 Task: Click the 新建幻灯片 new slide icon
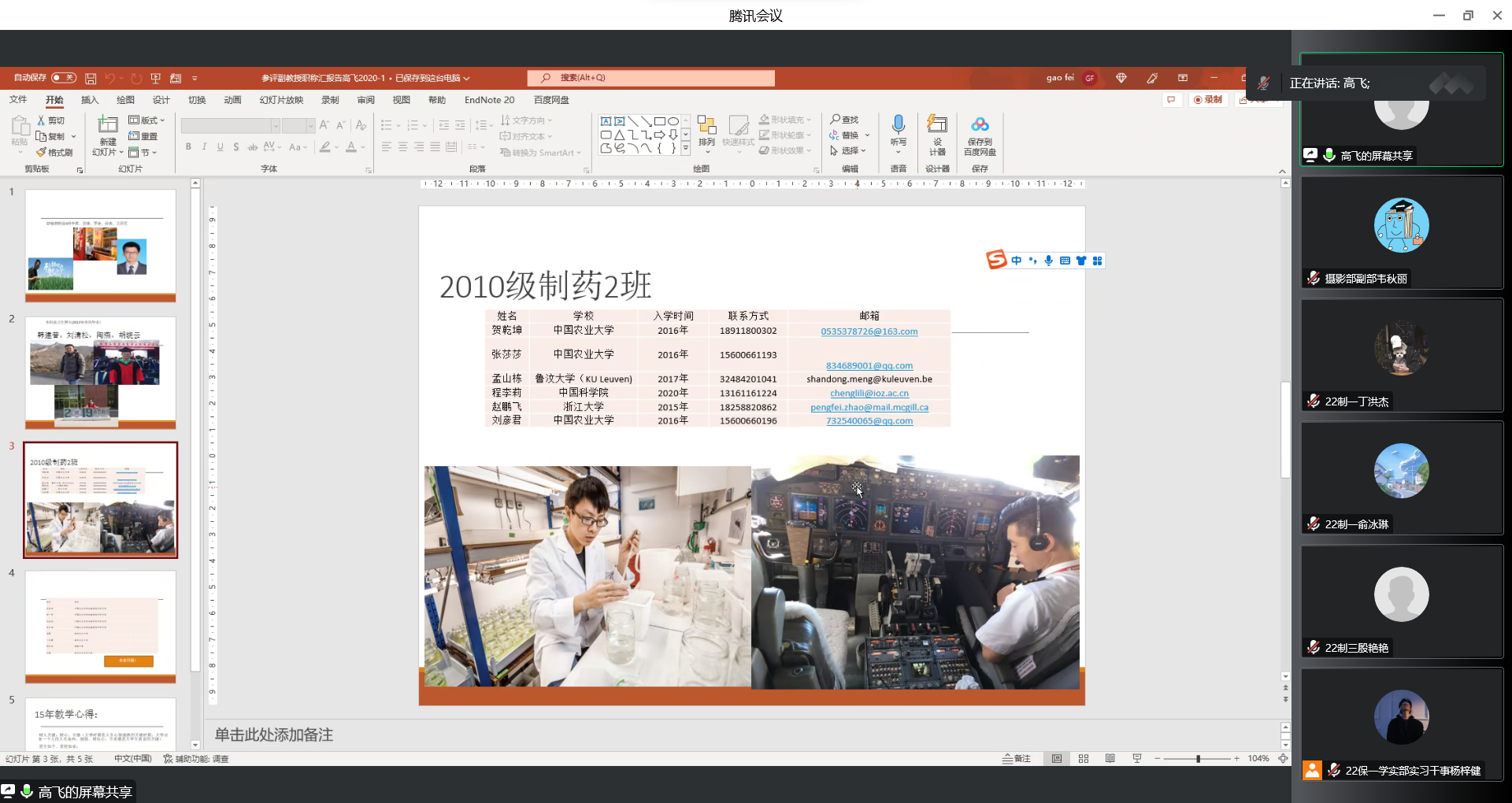107,125
